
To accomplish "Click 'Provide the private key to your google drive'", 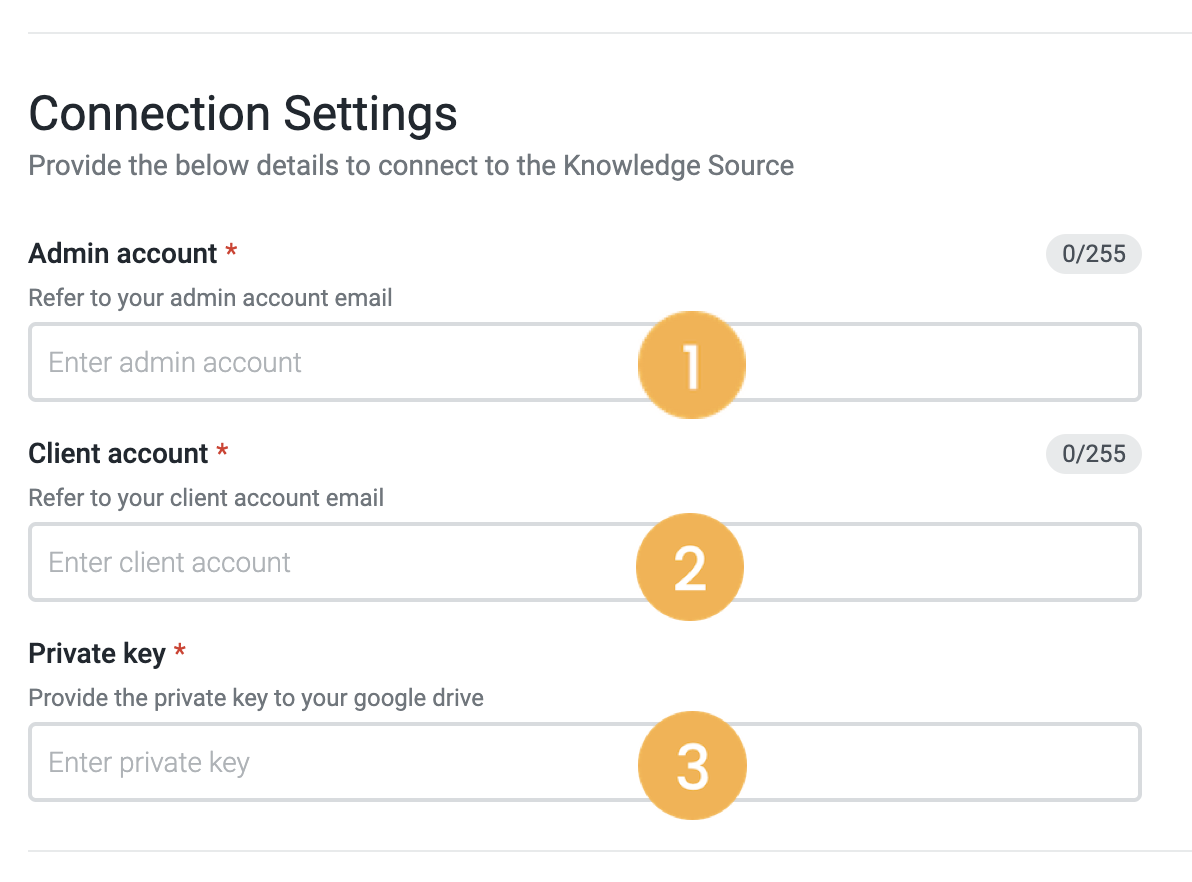I will (x=255, y=698).
